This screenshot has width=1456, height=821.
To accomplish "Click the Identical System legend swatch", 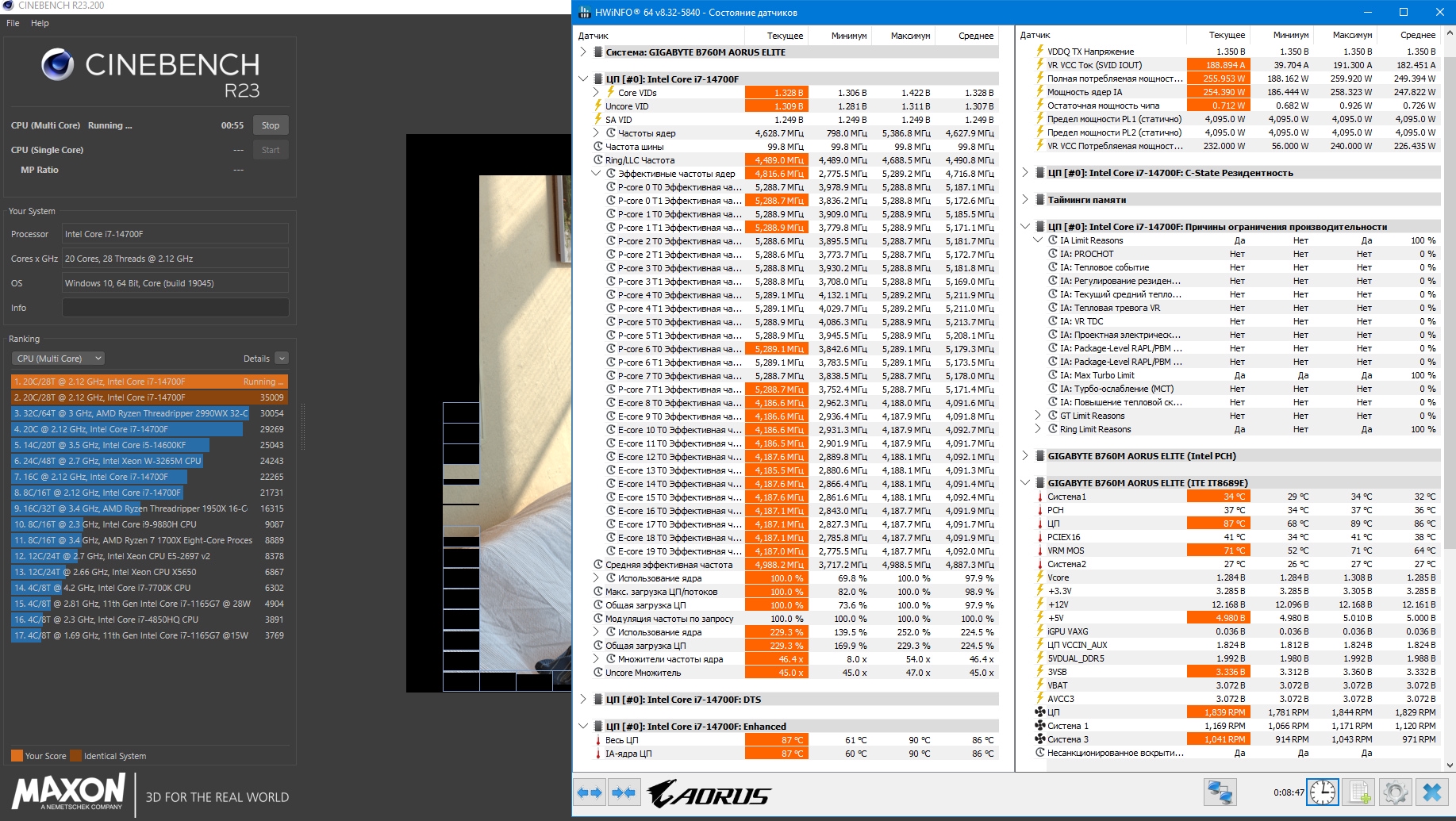I will 75,756.
